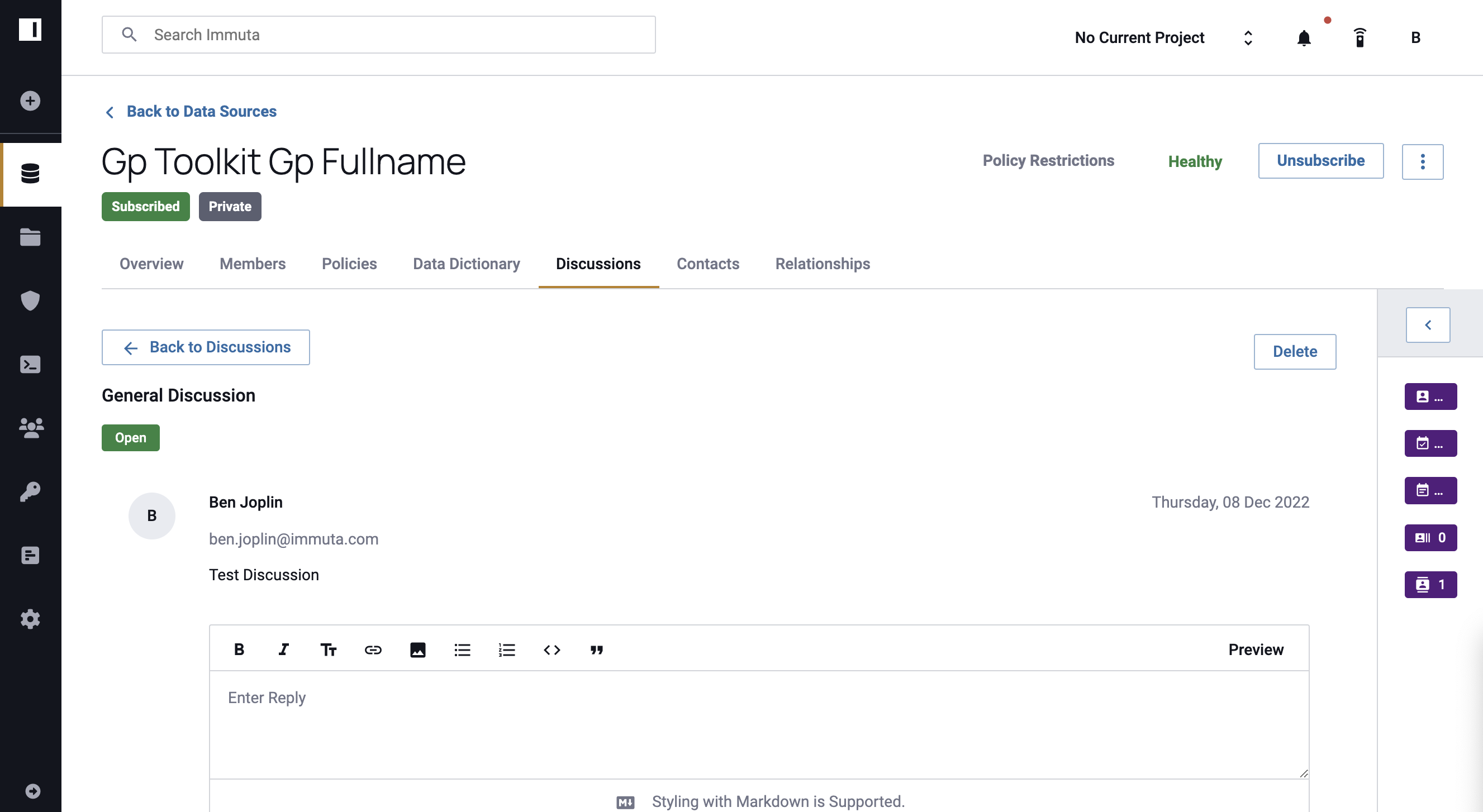Click the Healthy status label
Screen dimensions: 1483x812
pyautogui.click(x=1195, y=161)
